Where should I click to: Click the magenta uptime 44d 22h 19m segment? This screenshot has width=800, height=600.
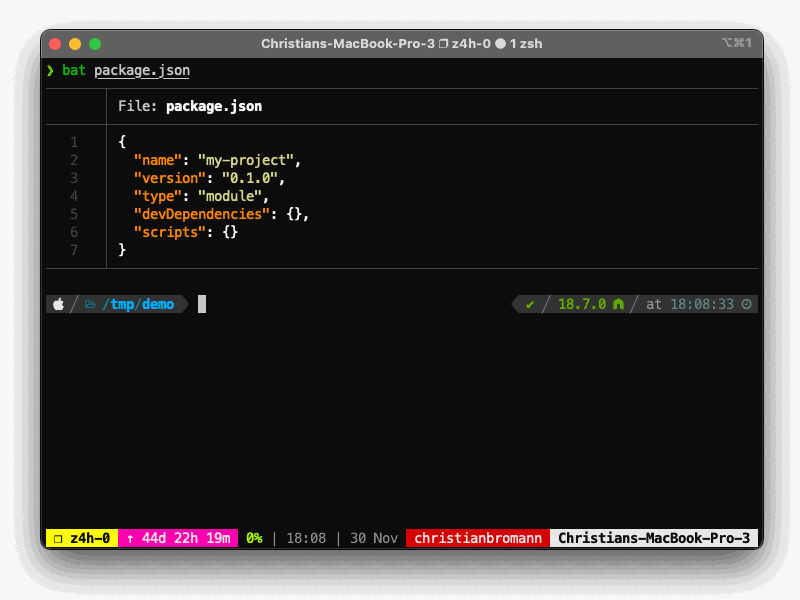[x=178, y=538]
